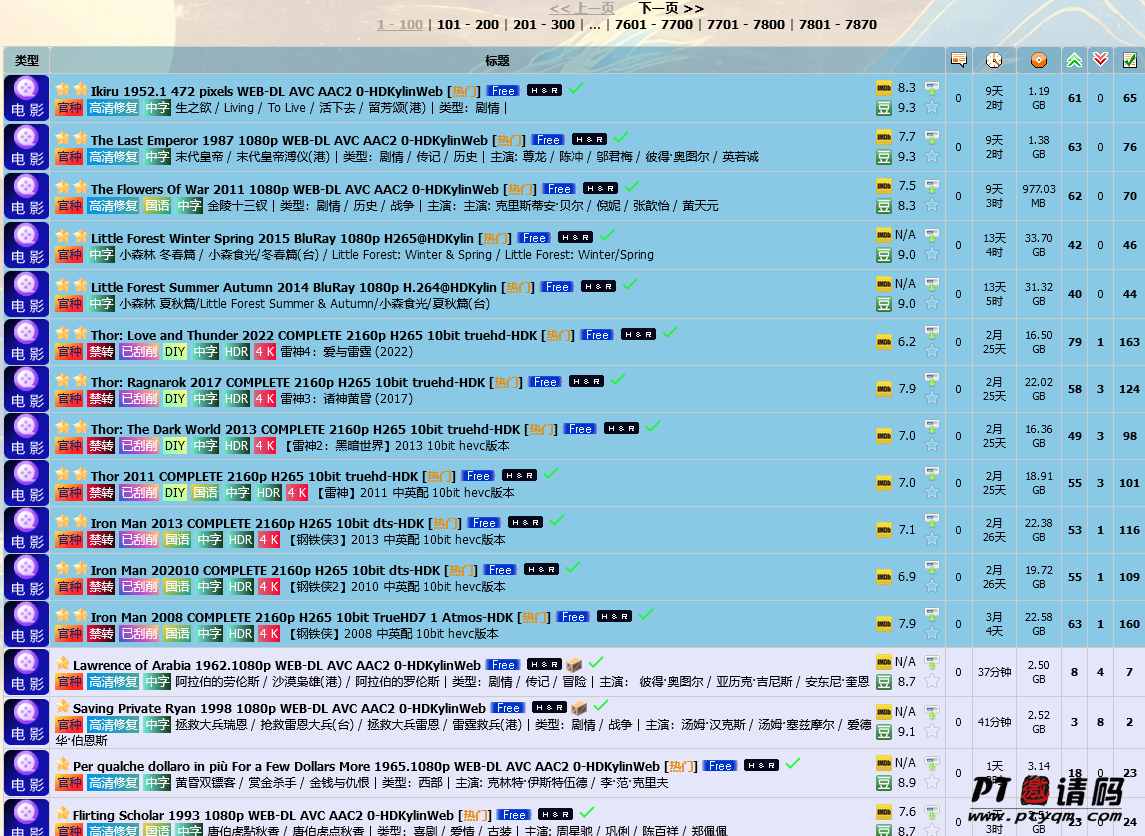This screenshot has width=1145, height=836.
Task: Click the 标题 column header
Action: 497,61
